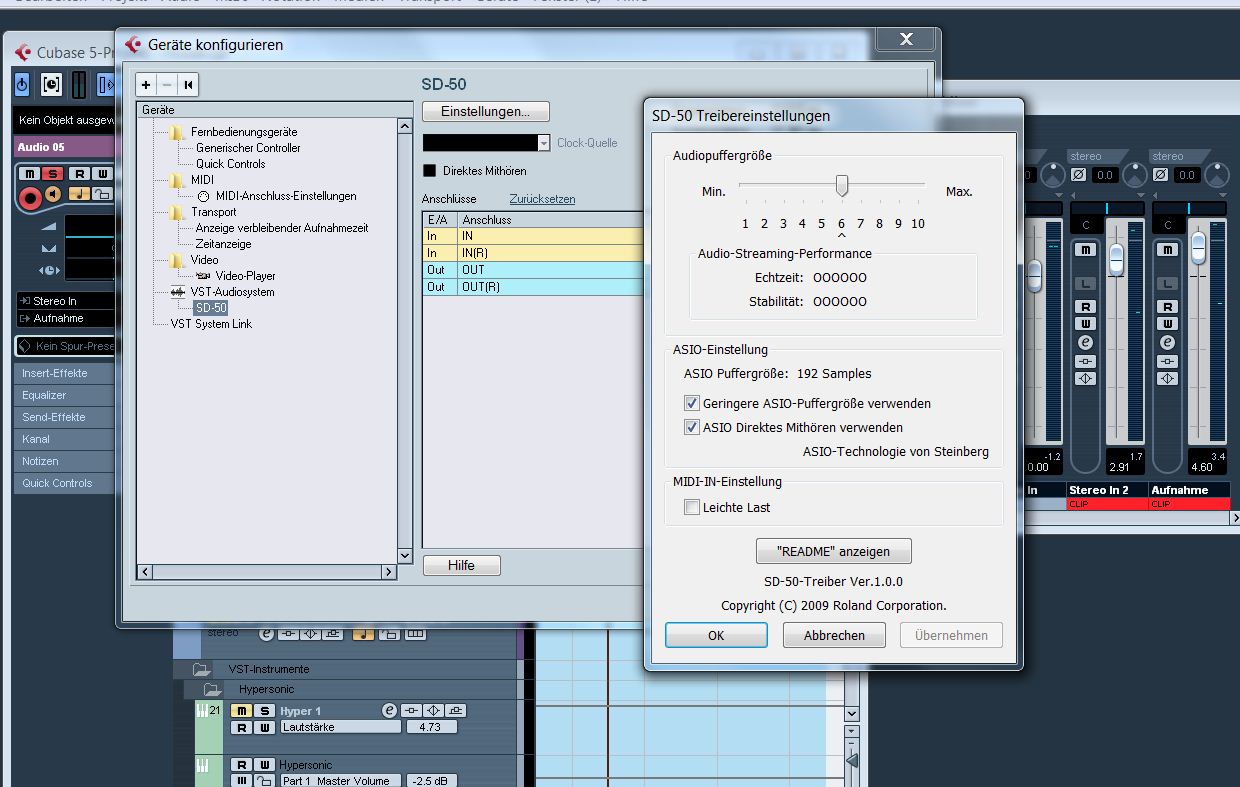
Task: Toggle the musical timebase note icon in inspector
Action: pos(78,194)
